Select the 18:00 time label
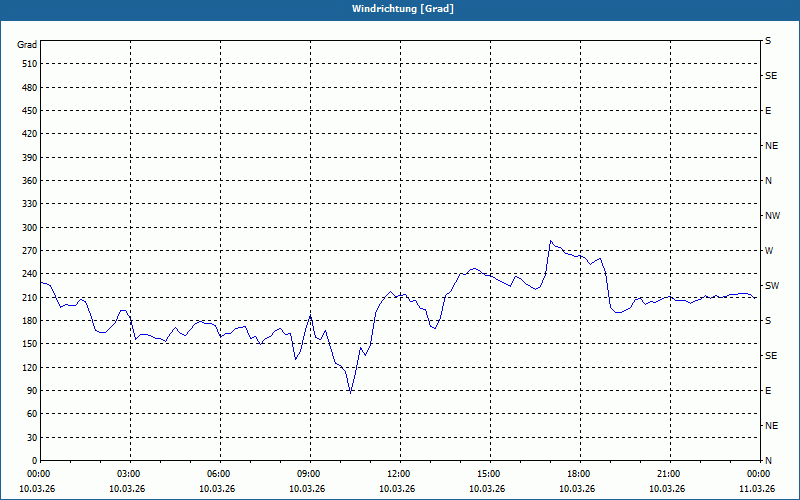This screenshot has width=800, height=500. (x=578, y=474)
